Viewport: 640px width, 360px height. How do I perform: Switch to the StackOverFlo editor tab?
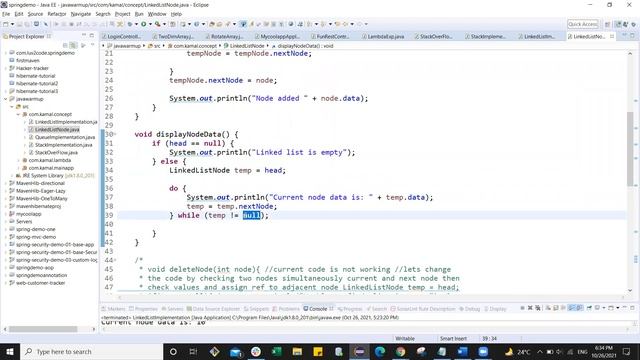pyautogui.click(x=436, y=36)
